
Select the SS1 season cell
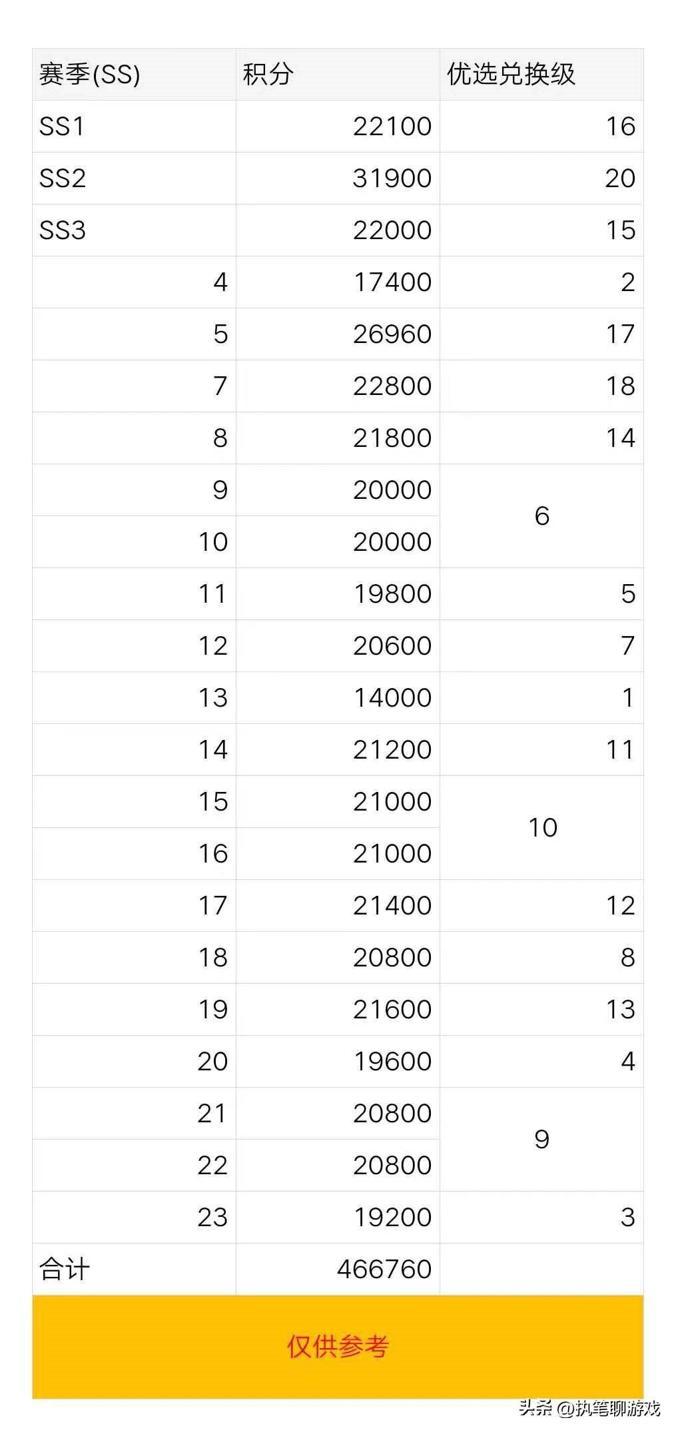[62, 126]
